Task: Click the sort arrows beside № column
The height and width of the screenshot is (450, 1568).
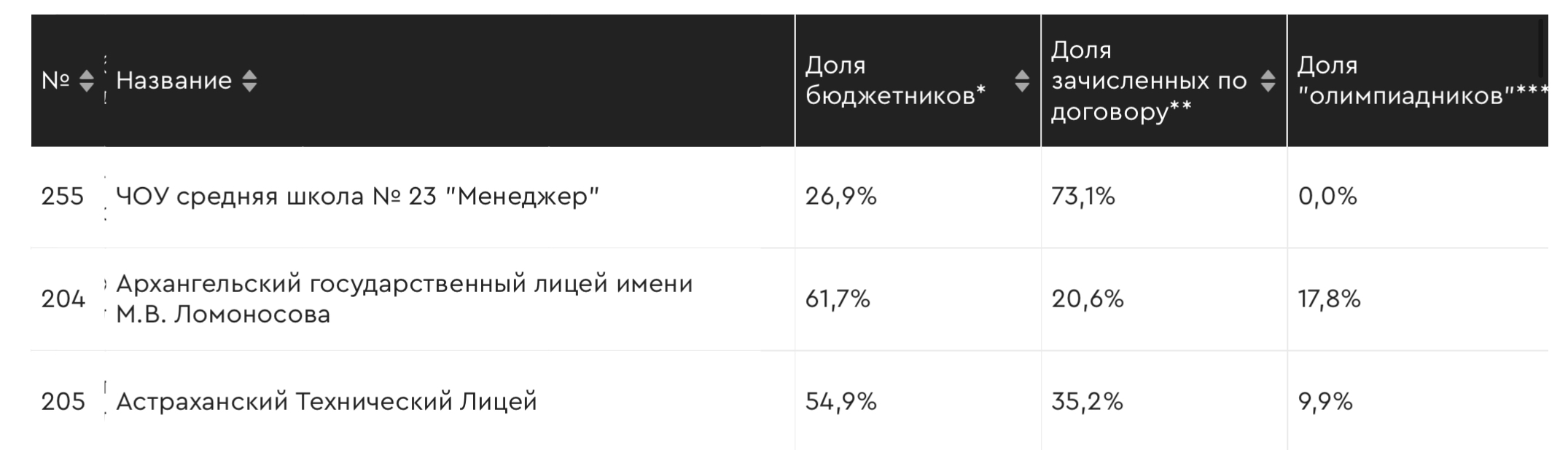Action: [86, 81]
